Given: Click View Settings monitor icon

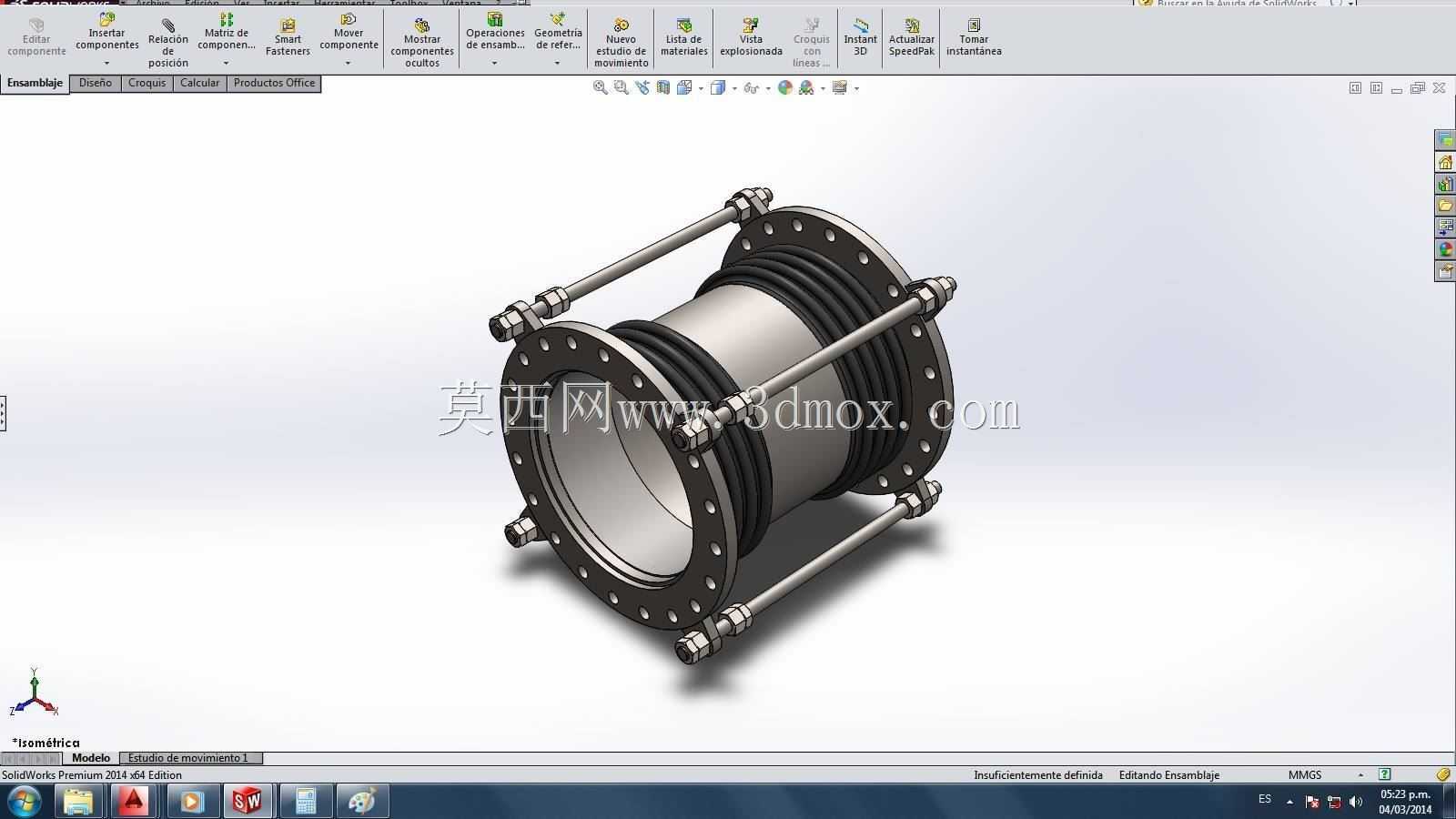Looking at the screenshot, I should [x=840, y=87].
